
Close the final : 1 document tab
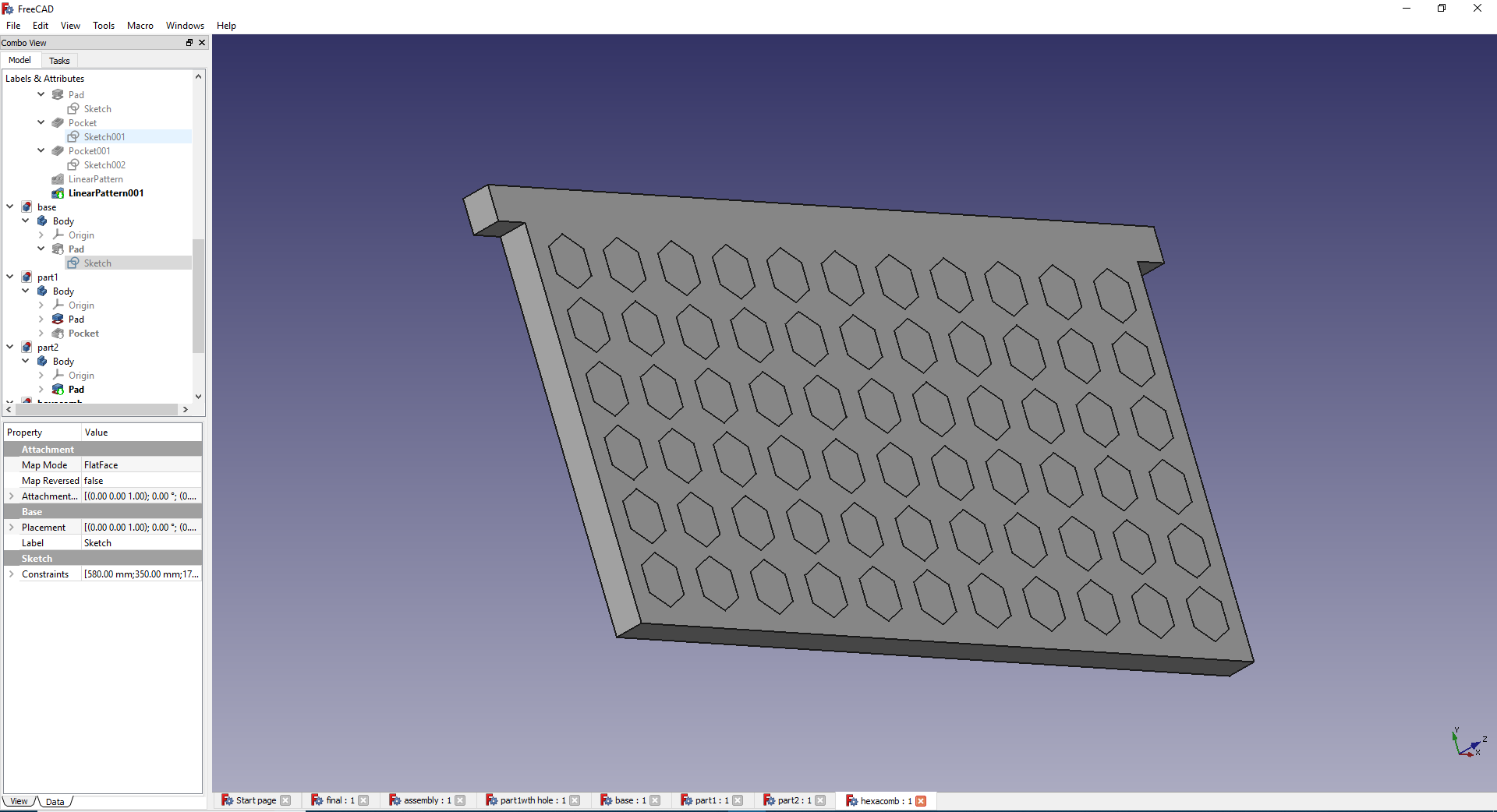[363, 800]
